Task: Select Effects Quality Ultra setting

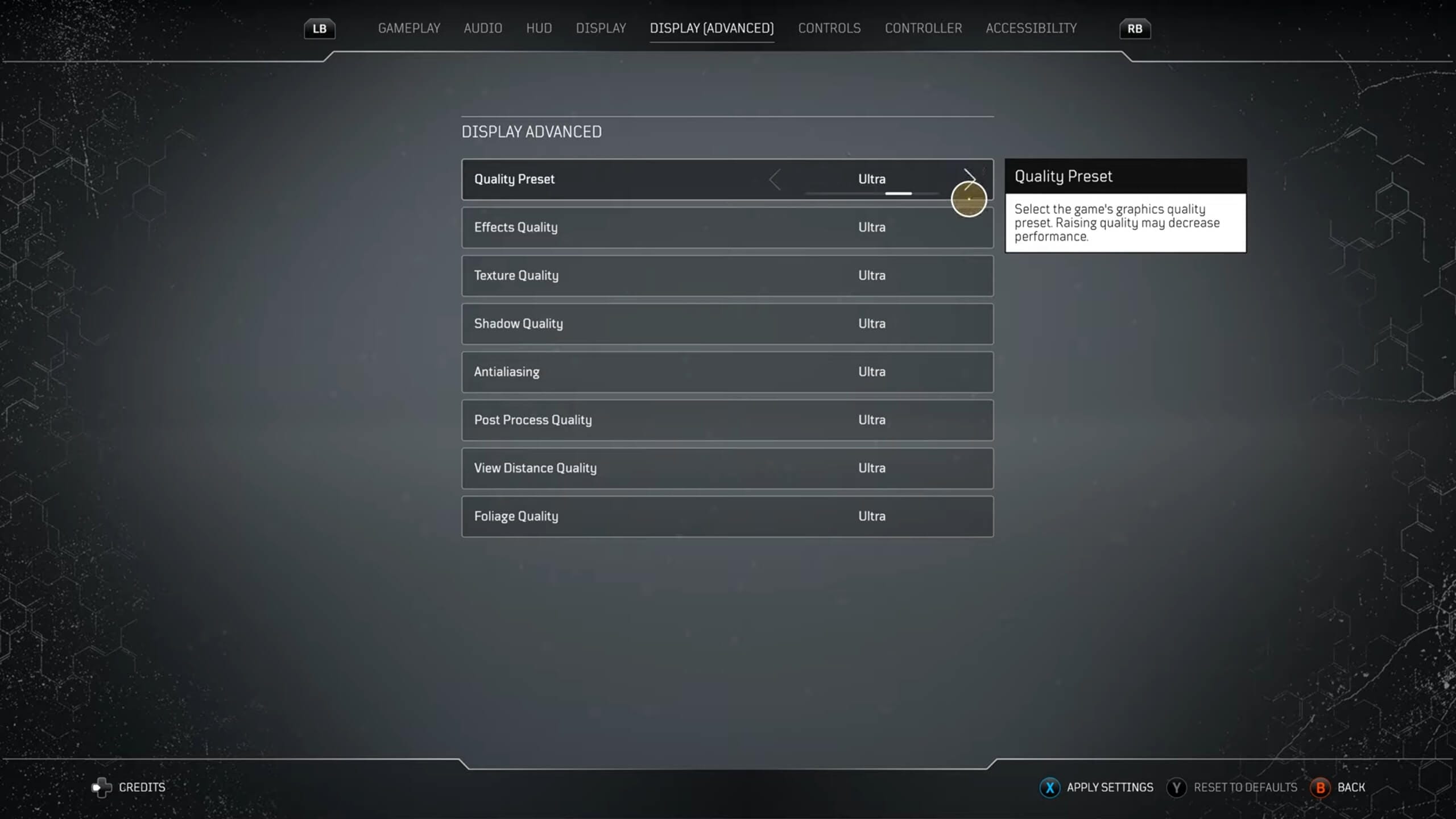Action: [x=728, y=227]
